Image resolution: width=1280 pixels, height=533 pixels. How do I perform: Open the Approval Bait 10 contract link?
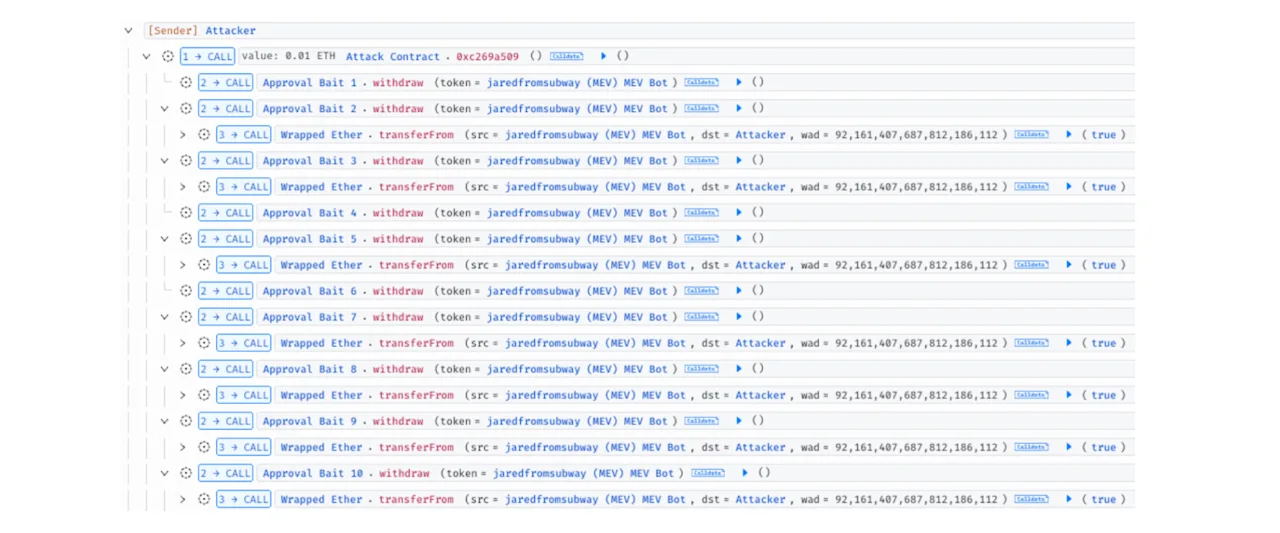(x=313, y=473)
